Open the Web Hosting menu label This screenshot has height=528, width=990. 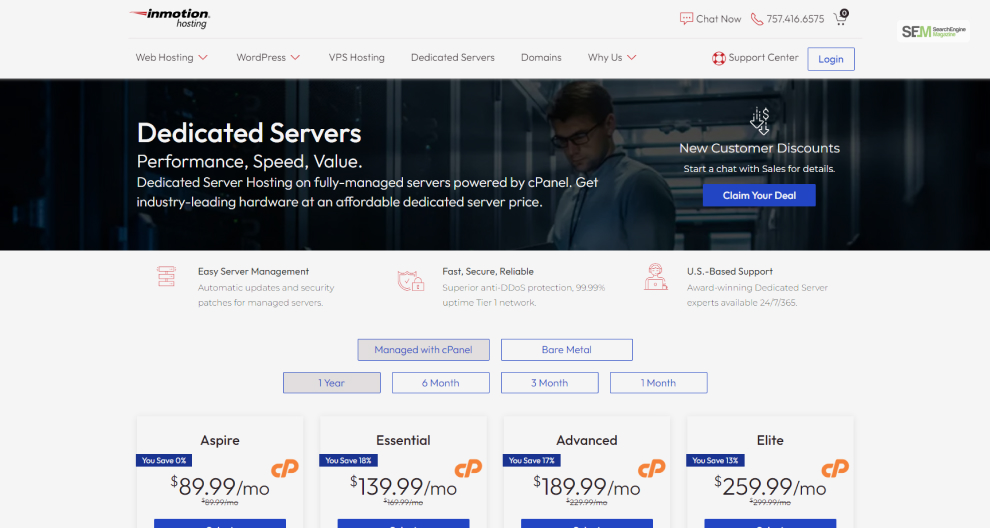tap(164, 57)
